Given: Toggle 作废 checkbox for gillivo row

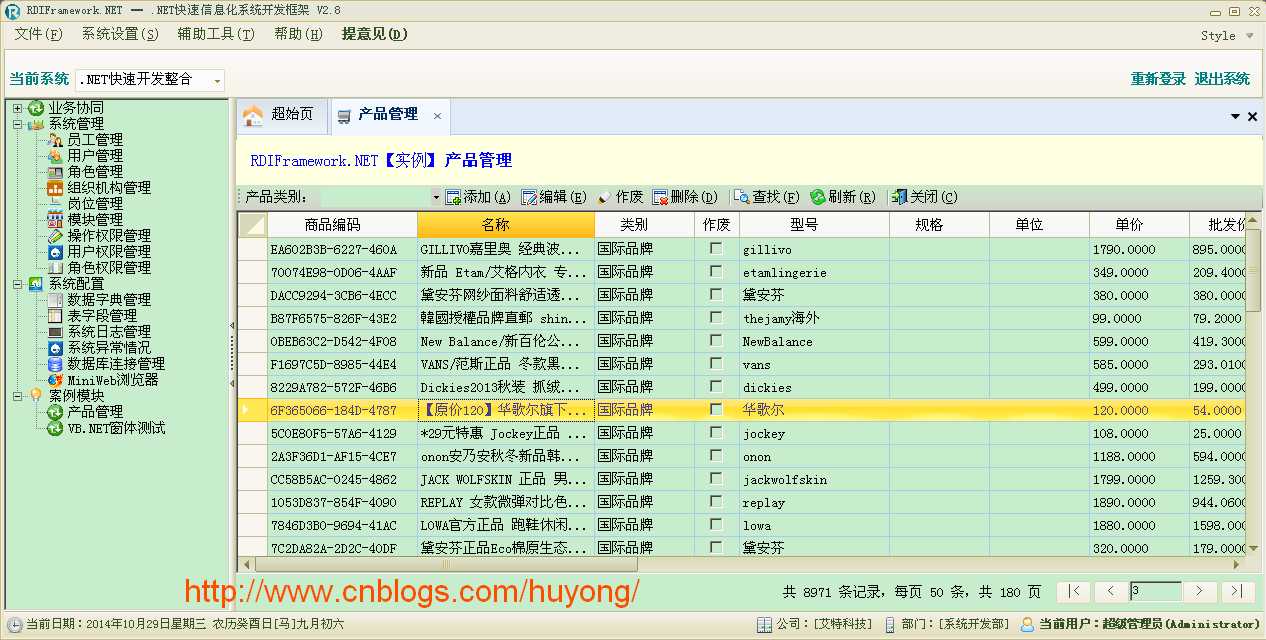Looking at the screenshot, I should tap(716, 248).
